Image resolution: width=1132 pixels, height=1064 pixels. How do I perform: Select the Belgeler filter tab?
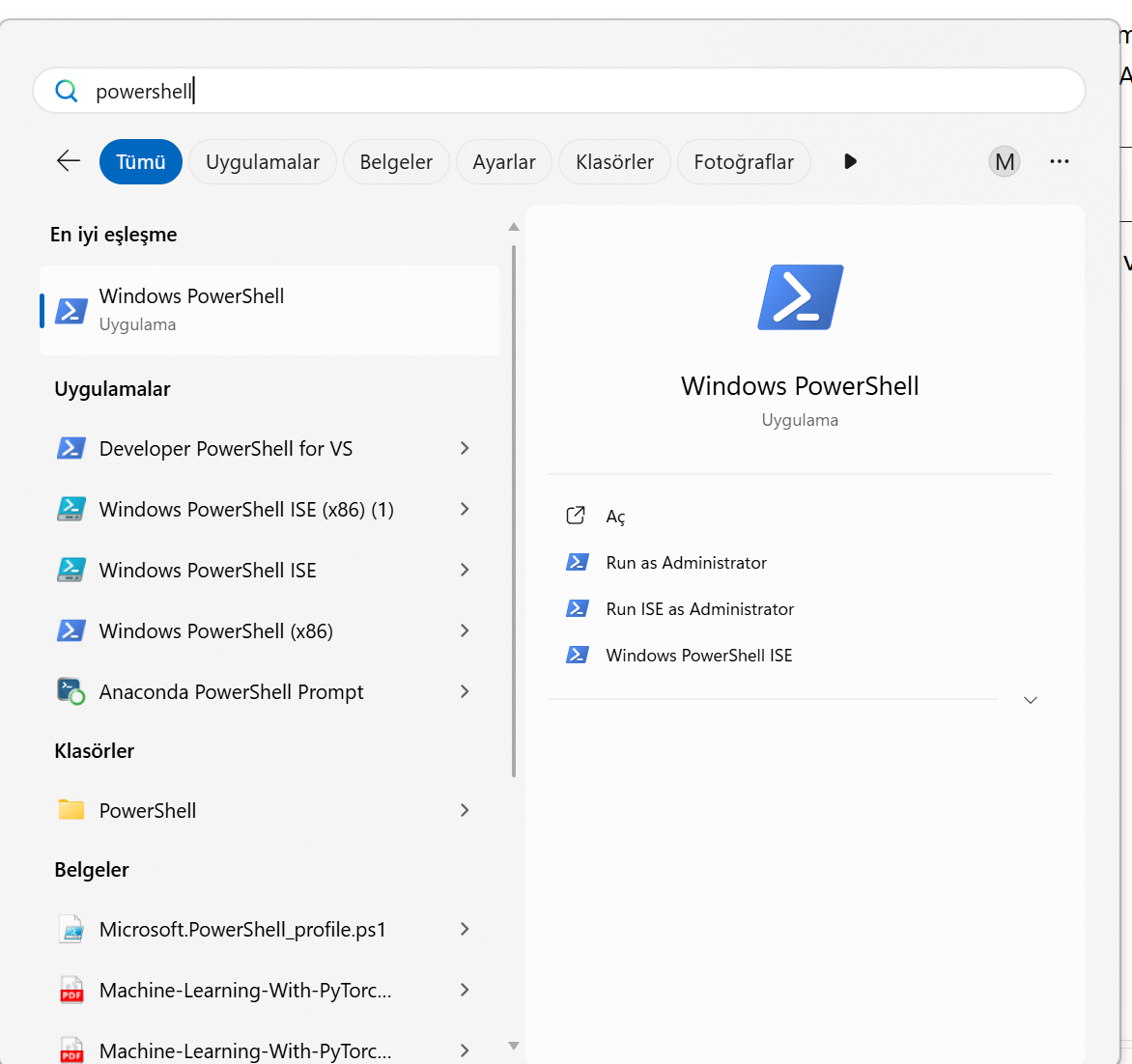point(396,161)
